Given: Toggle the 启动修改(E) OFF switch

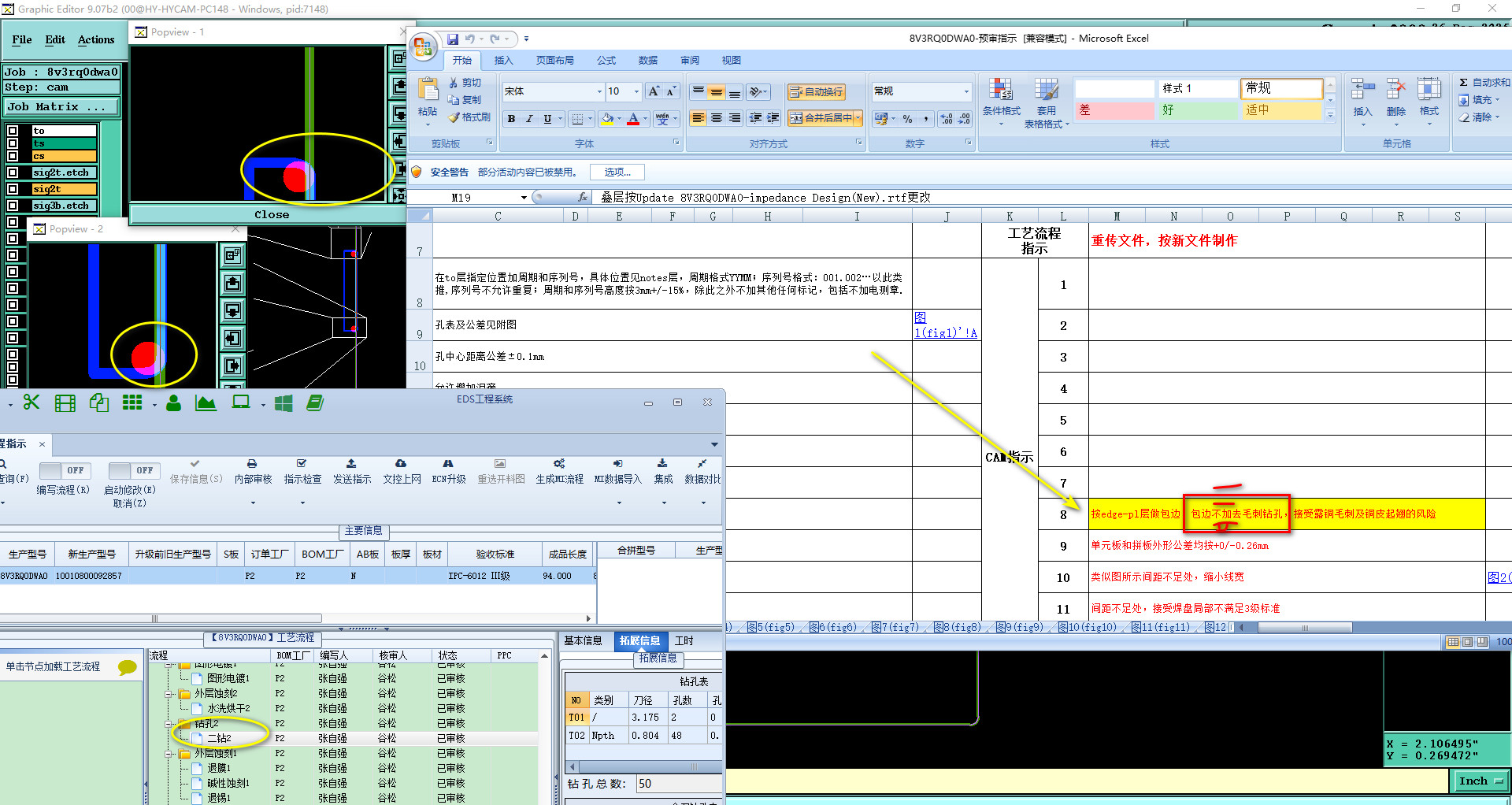Looking at the screenshot, I should 134,470.
